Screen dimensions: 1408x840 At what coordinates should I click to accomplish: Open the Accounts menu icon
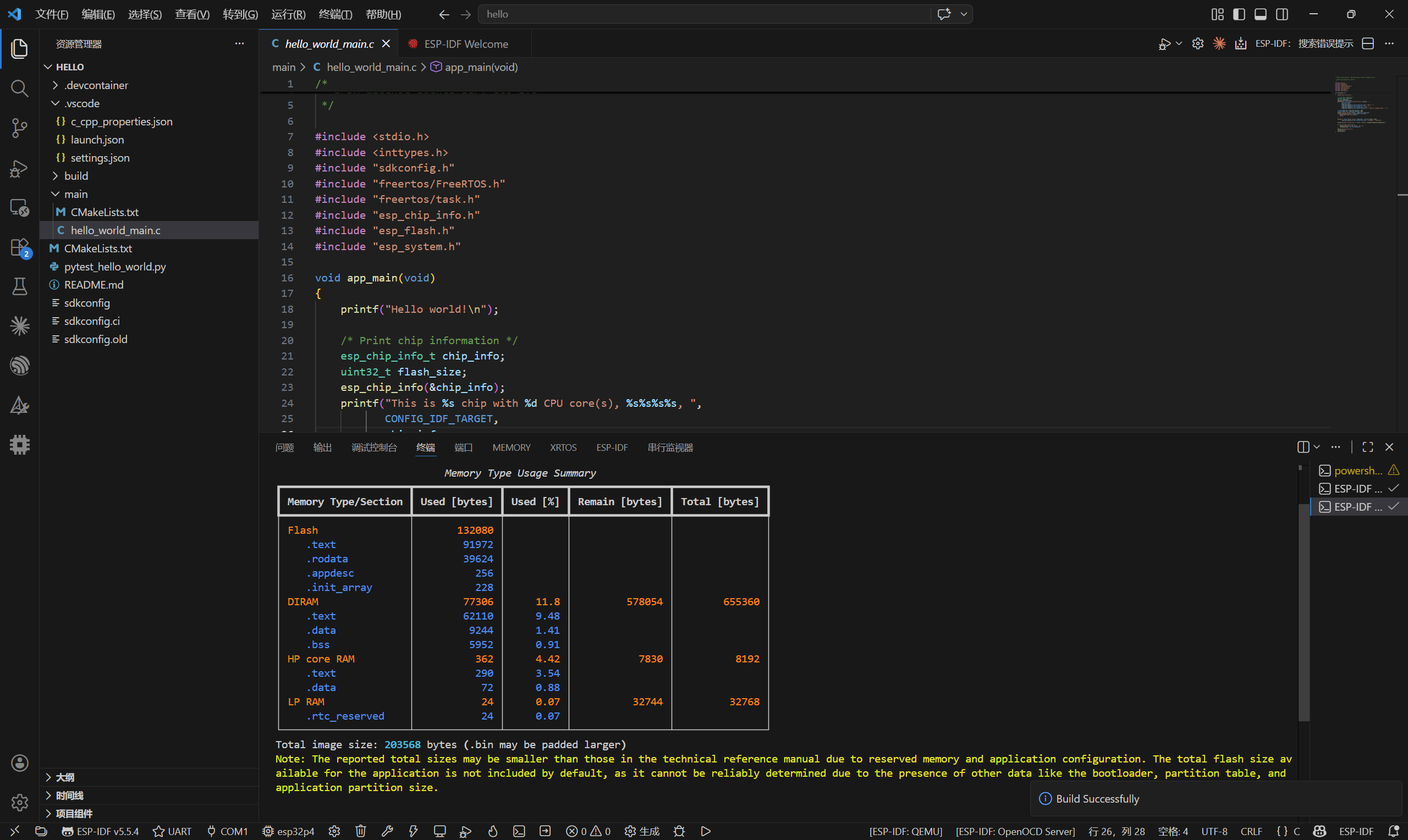19,763
